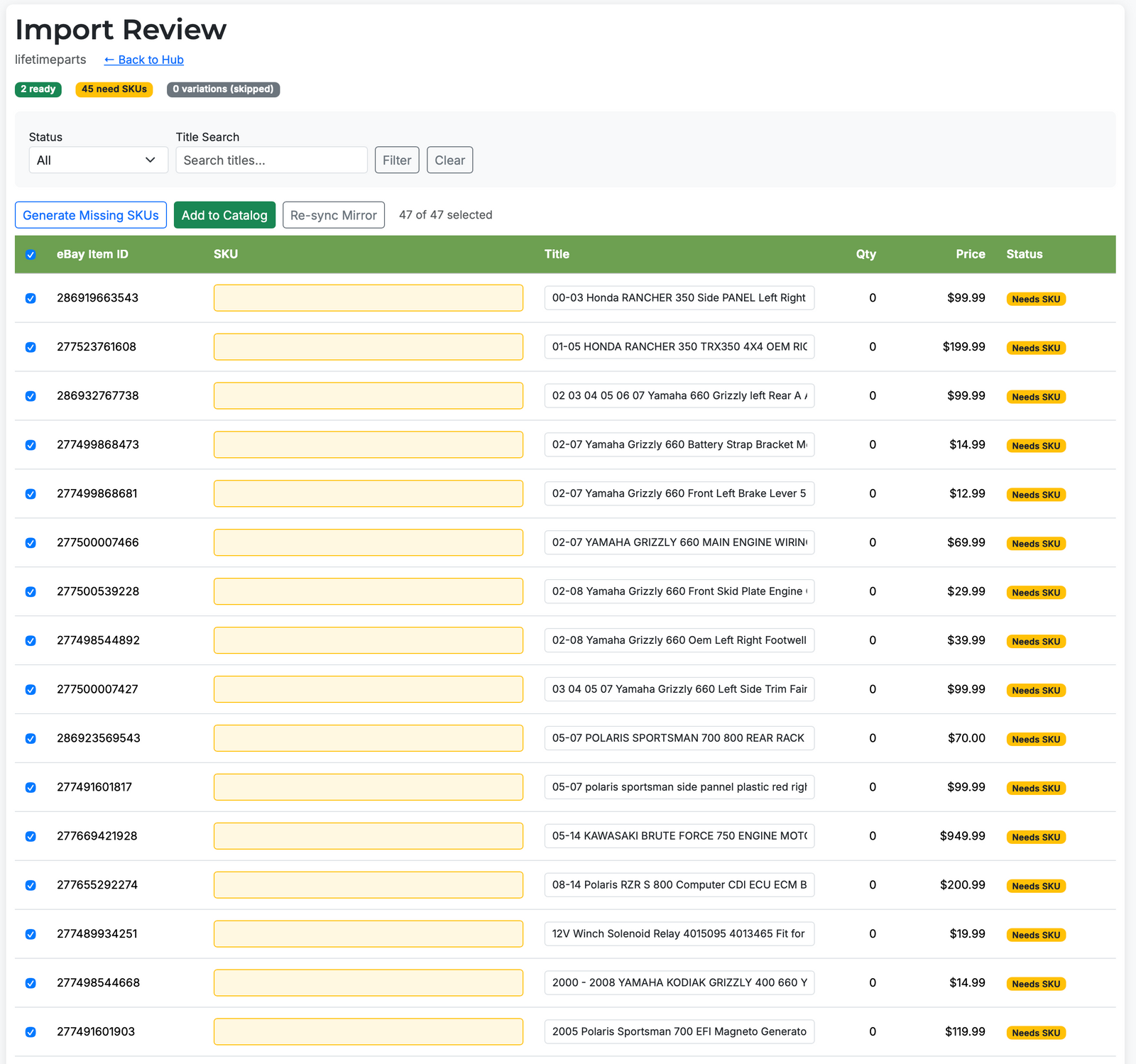Image resolution: width=1136 pixels, height=1064 pixels.
Task: Toggle the select-all checkbox in table header
Action: coord(31,254)
